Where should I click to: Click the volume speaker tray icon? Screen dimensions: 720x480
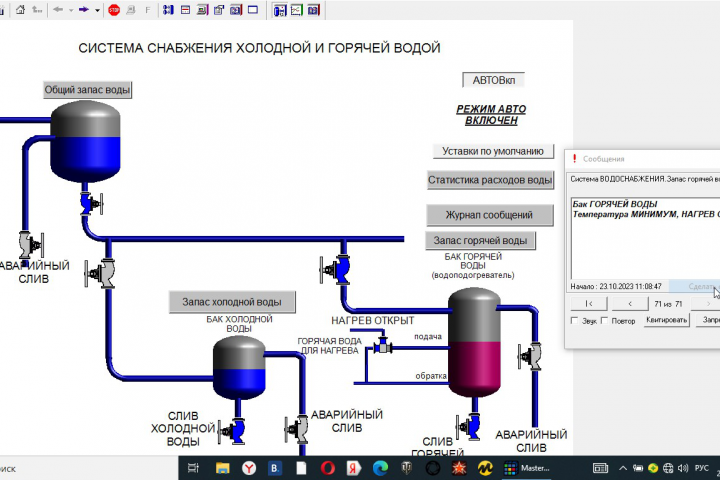click(x=683, y=469)
